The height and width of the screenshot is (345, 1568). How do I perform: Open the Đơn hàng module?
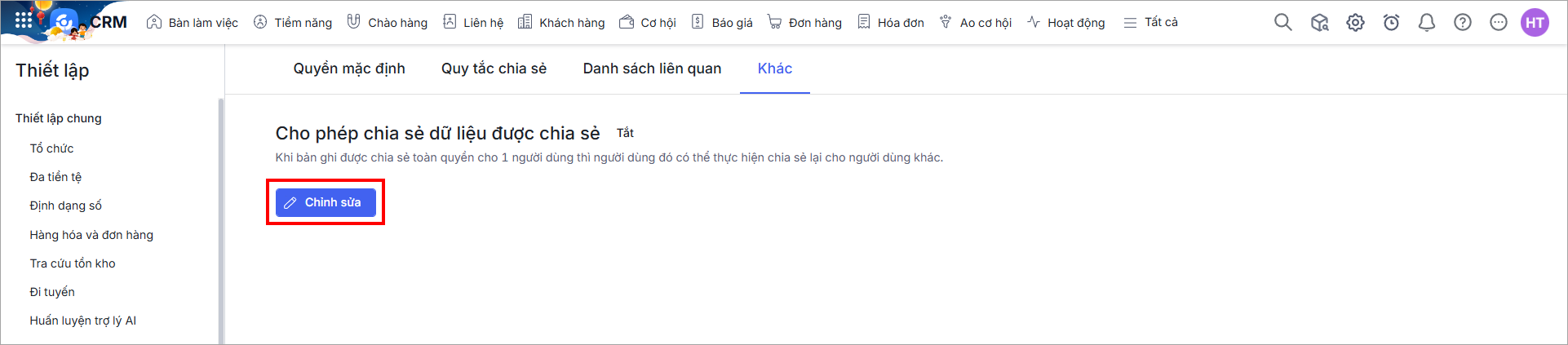pos(804,23)
